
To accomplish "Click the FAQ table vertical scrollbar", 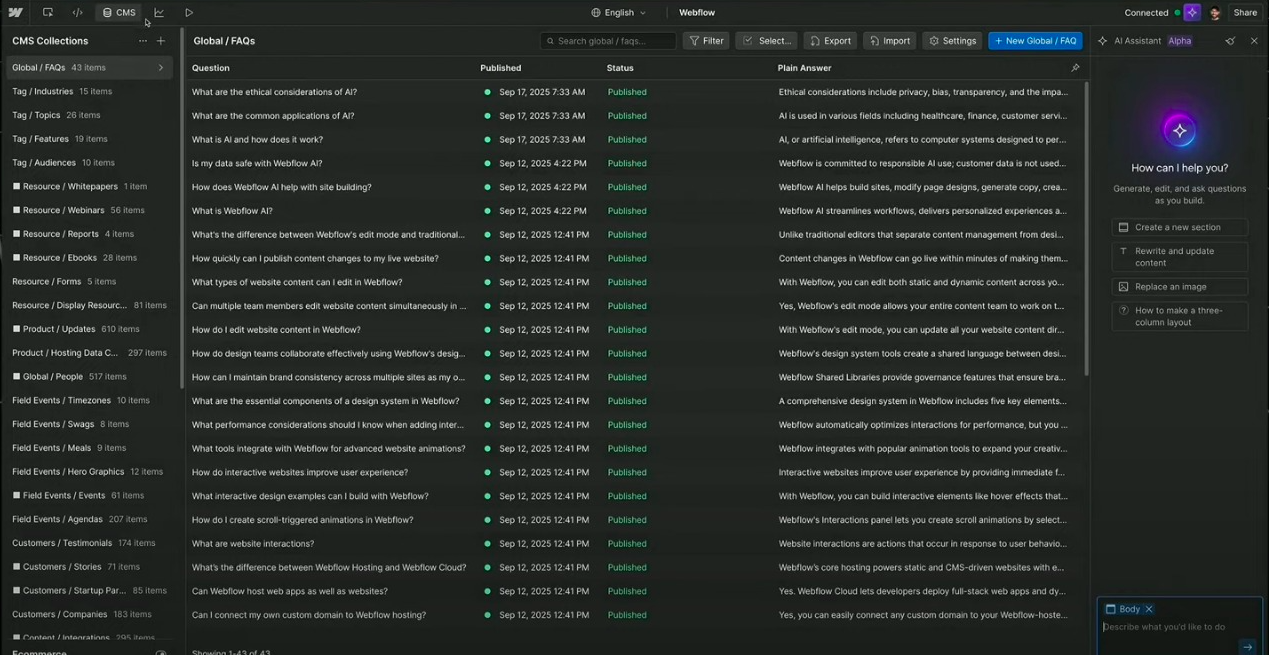I will pyautogui.click(x=1087, y=228).
